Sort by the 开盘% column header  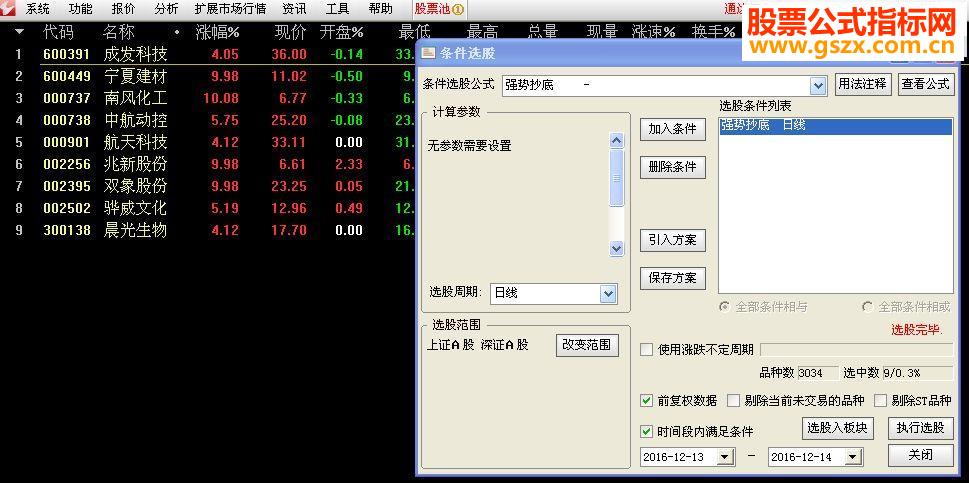341,32
